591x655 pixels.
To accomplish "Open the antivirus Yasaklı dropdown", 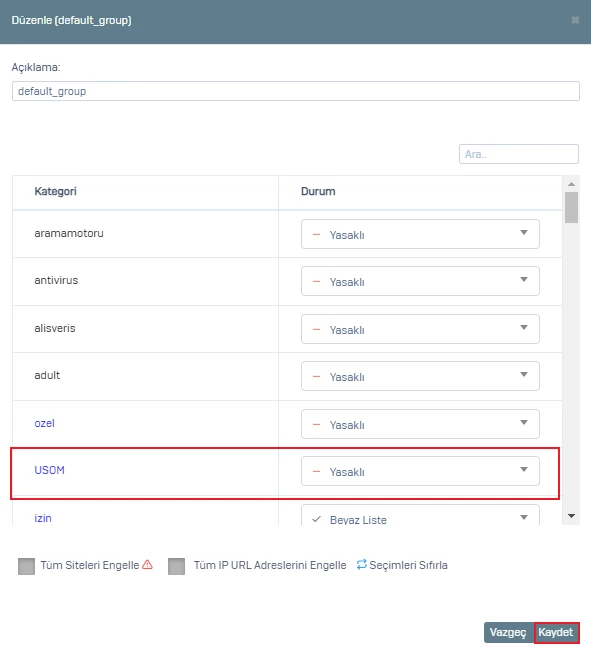I will 420,281.
